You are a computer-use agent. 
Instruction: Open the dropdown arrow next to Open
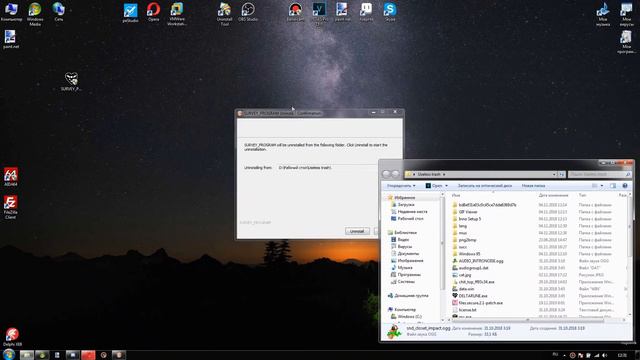pos(446,186)
